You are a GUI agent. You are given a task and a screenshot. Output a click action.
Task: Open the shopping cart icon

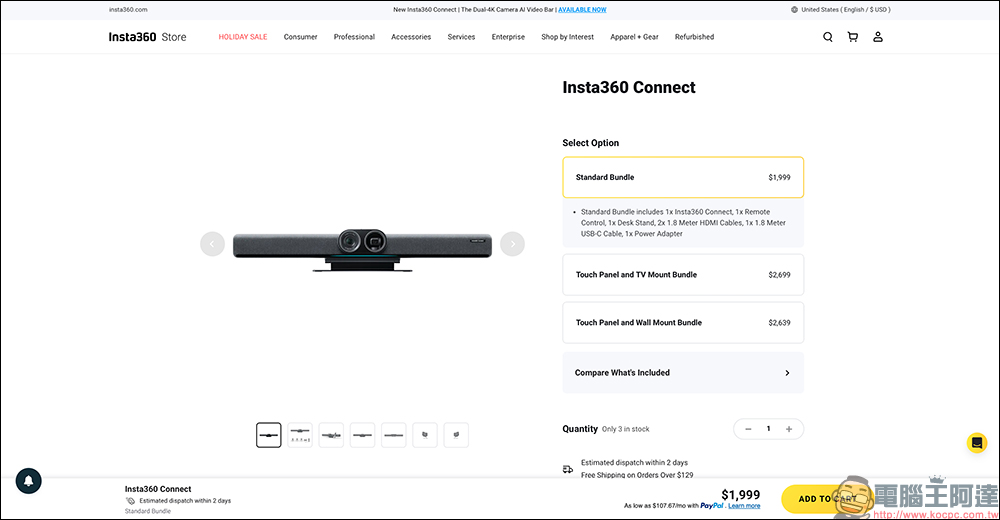(x=853, y=37)
